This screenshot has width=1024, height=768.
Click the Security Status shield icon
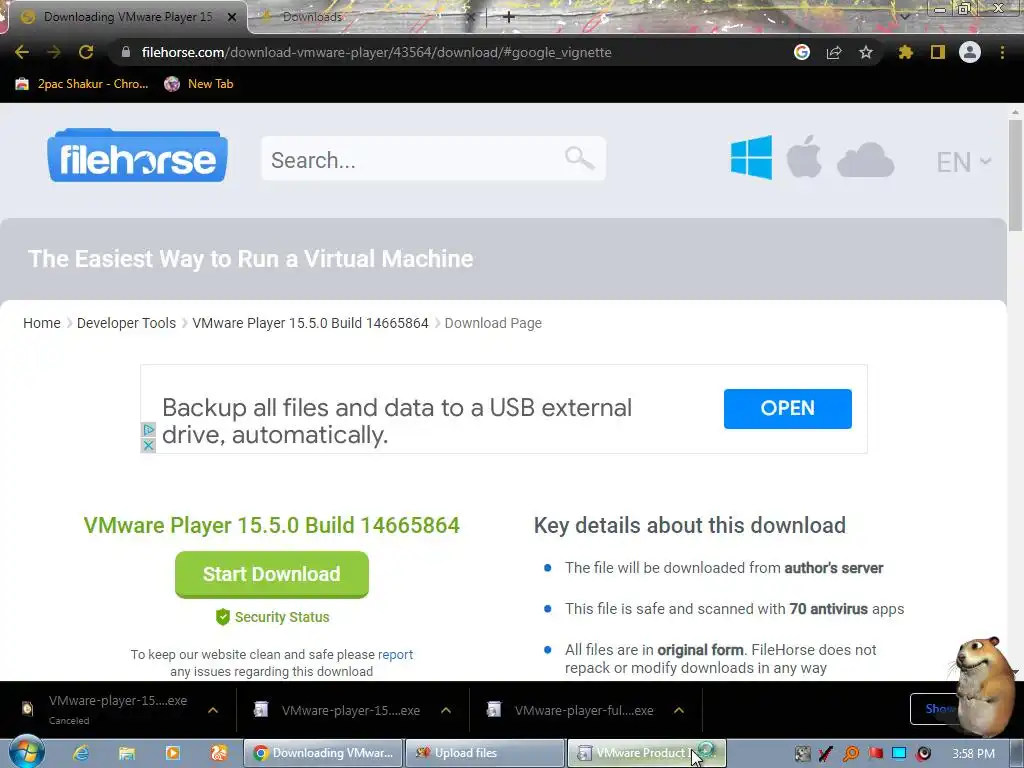223,617
